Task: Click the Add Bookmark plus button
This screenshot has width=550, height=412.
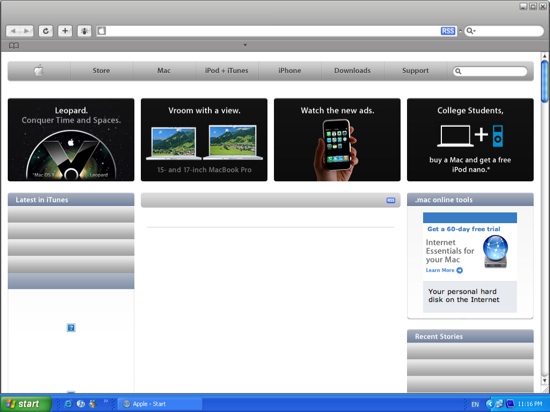Action: [65, 31]
